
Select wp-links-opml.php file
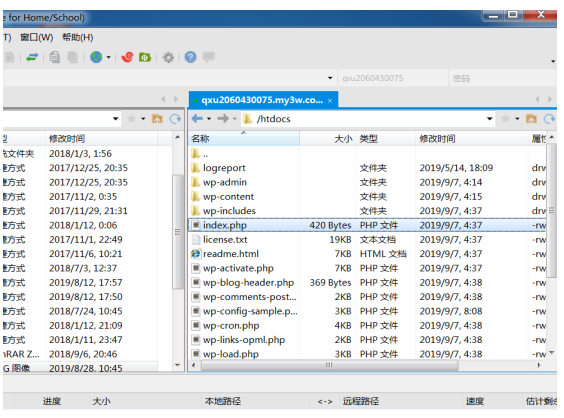tap(367, 340)
